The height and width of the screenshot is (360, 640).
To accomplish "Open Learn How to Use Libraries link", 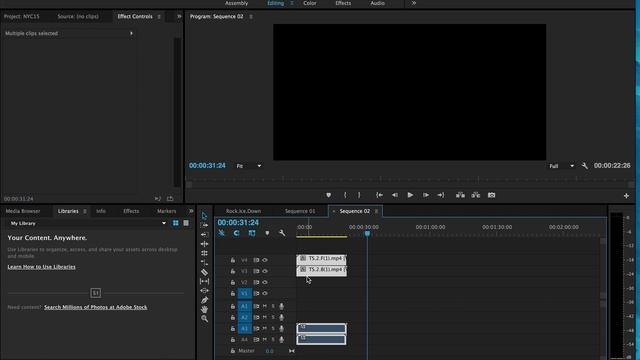I will click(x=41, y=267).
